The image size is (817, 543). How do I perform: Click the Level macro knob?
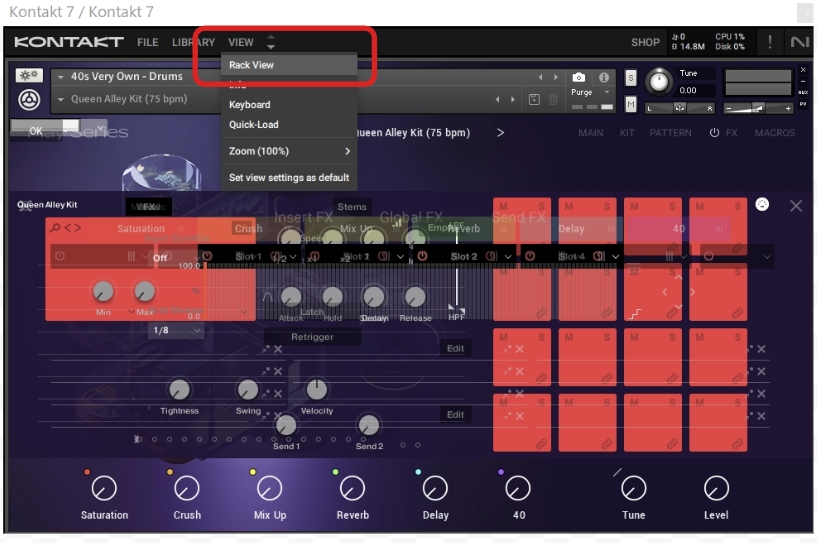click(x=716, y=488)
